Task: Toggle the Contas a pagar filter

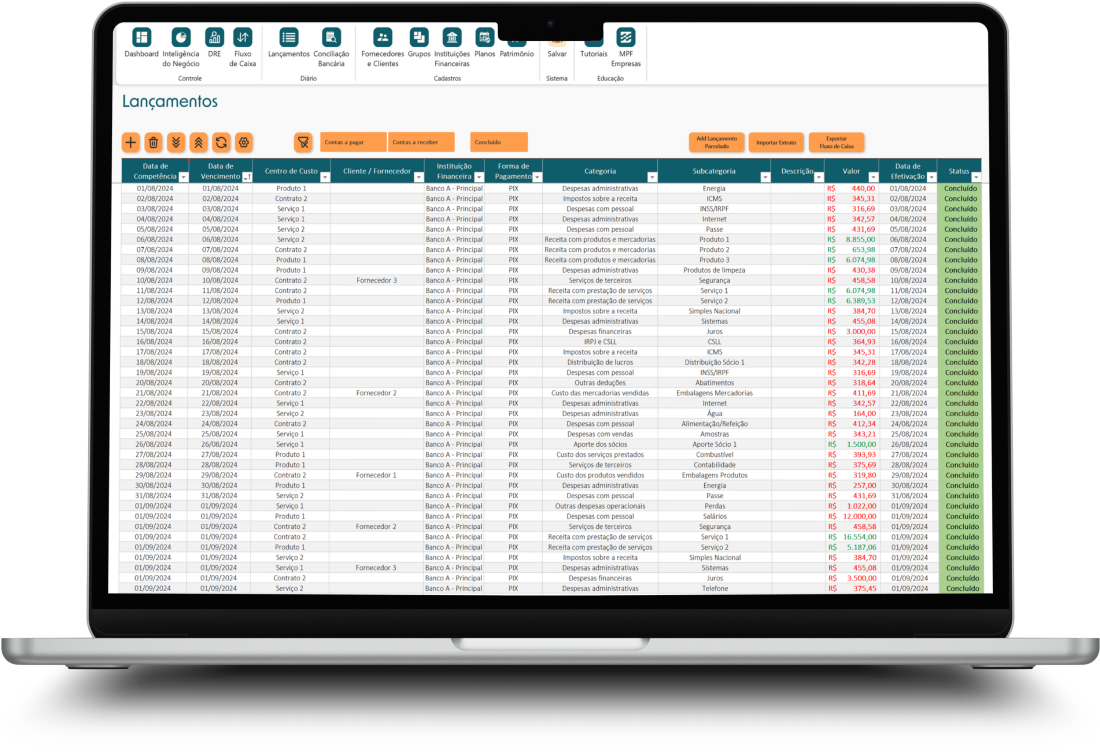Action: 353,142
